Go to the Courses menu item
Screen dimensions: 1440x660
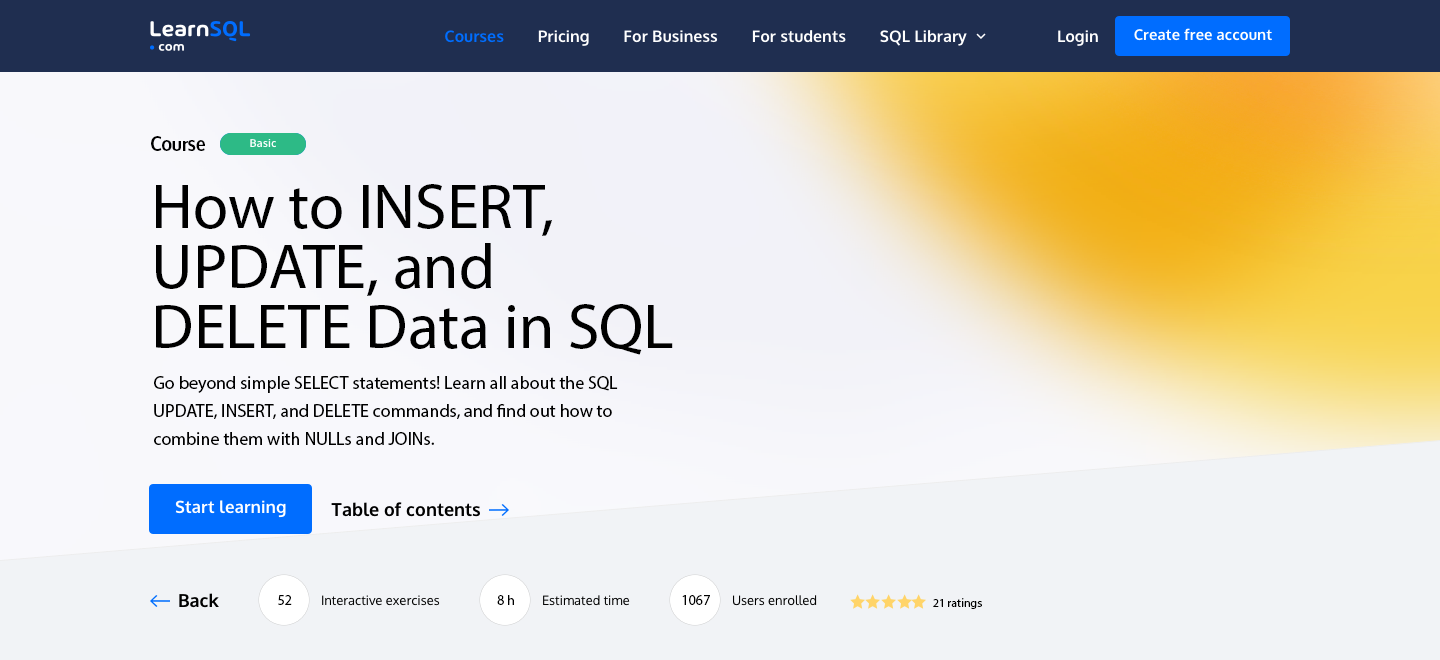(474, 36)
